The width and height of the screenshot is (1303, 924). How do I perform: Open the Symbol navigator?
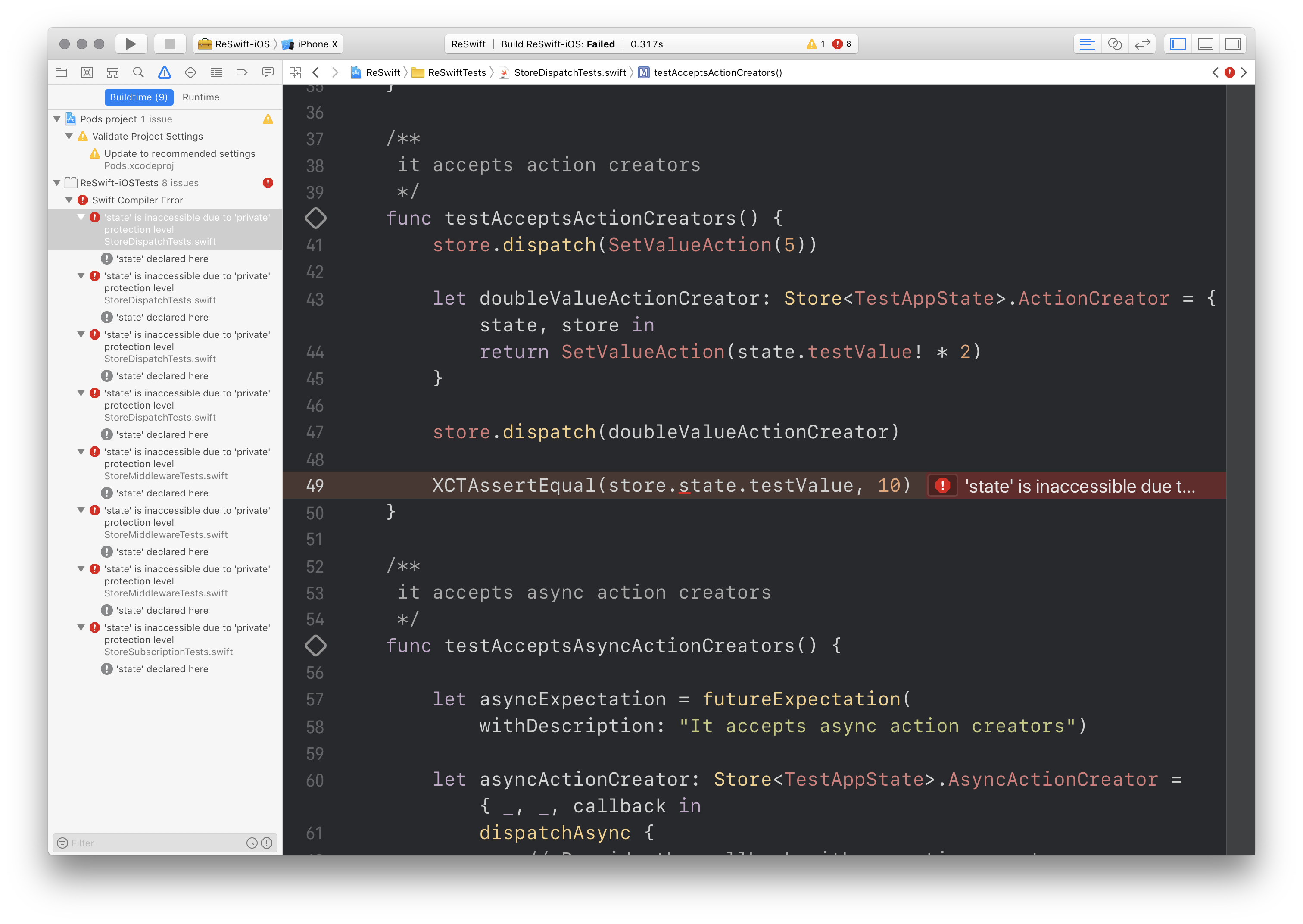click(x=112, y=72)
